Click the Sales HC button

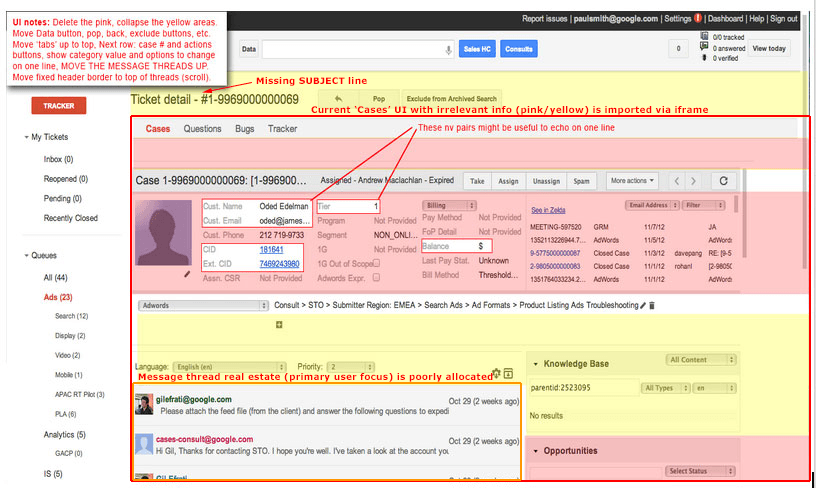point(477,49)
